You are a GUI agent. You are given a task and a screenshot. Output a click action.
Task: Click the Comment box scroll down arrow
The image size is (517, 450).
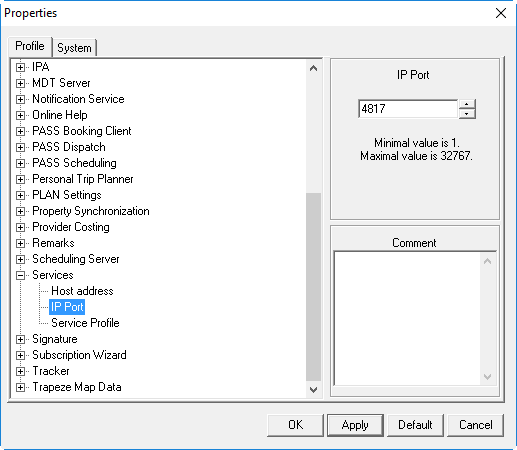[487, 377]
